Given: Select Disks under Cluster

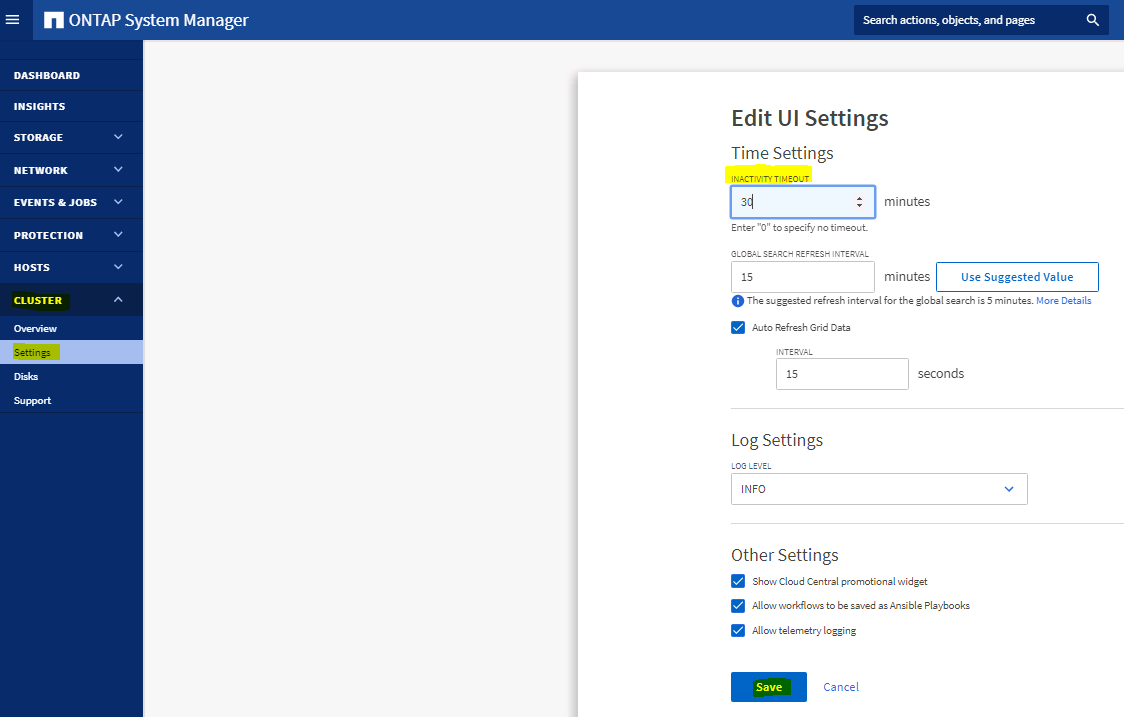Looking at the screenshot, I should 26,376.
